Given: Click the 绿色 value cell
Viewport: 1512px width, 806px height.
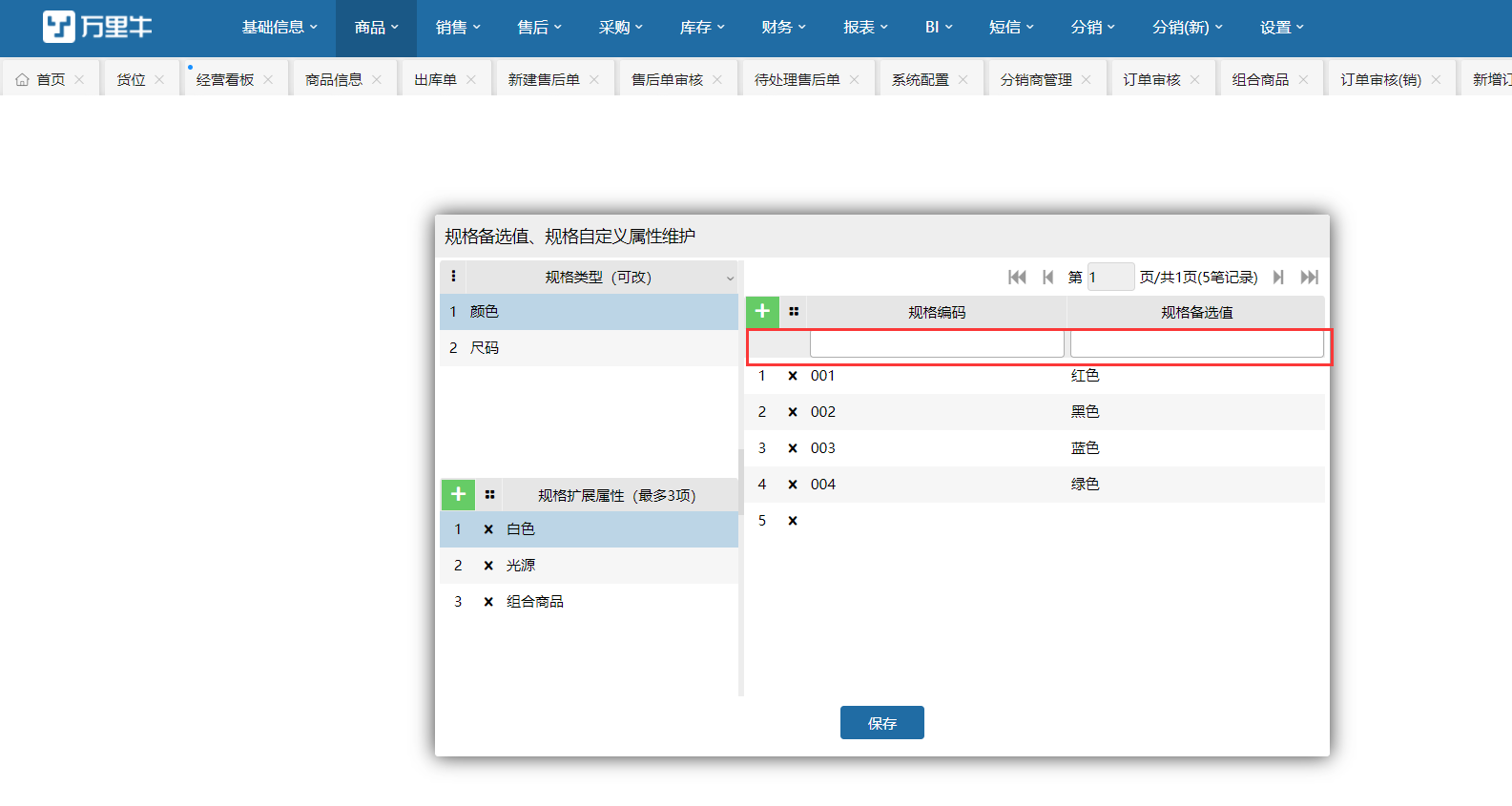Looking at the screenshot, I should coord(1086,485).
